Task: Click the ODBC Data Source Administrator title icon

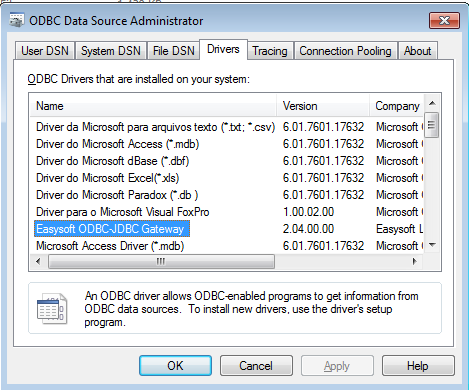Action: [x=17, y=20]
